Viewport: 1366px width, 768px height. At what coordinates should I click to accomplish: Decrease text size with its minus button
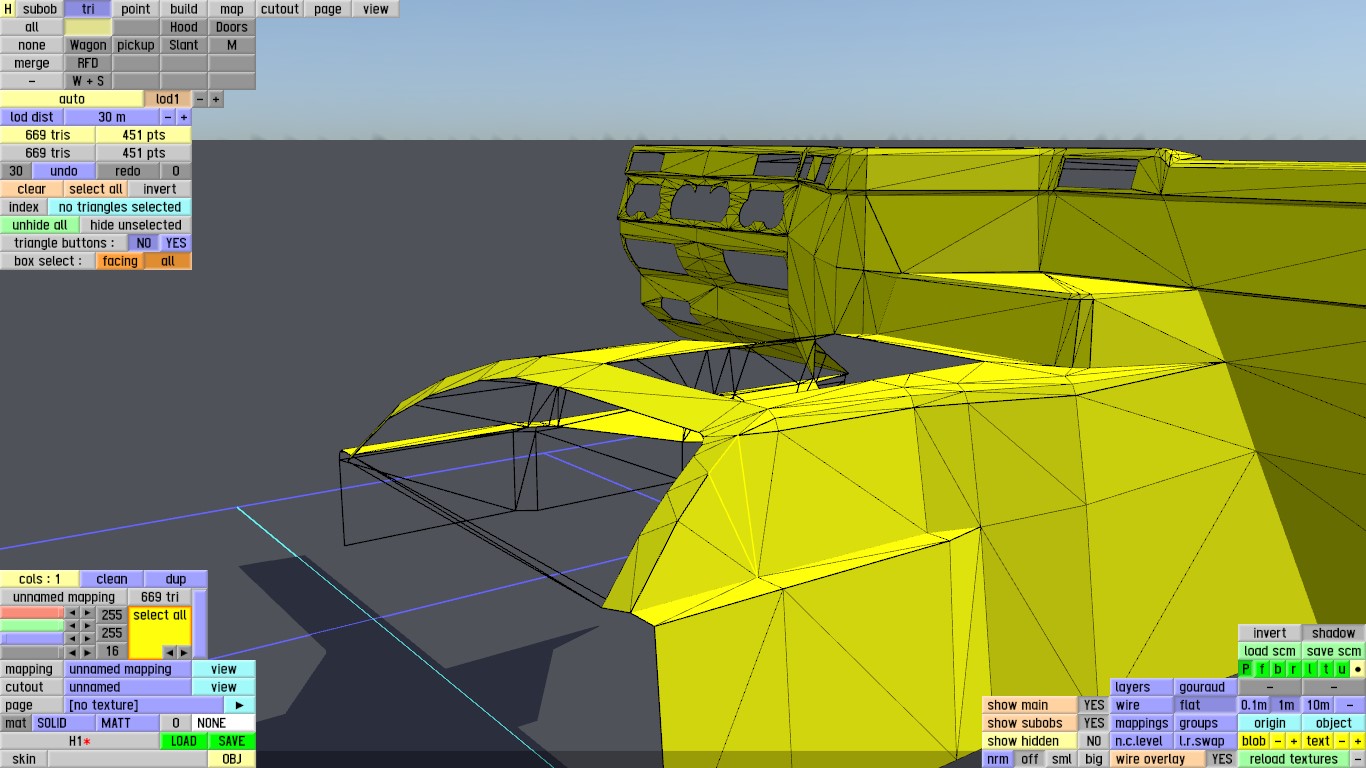[x=1342, y=741]
